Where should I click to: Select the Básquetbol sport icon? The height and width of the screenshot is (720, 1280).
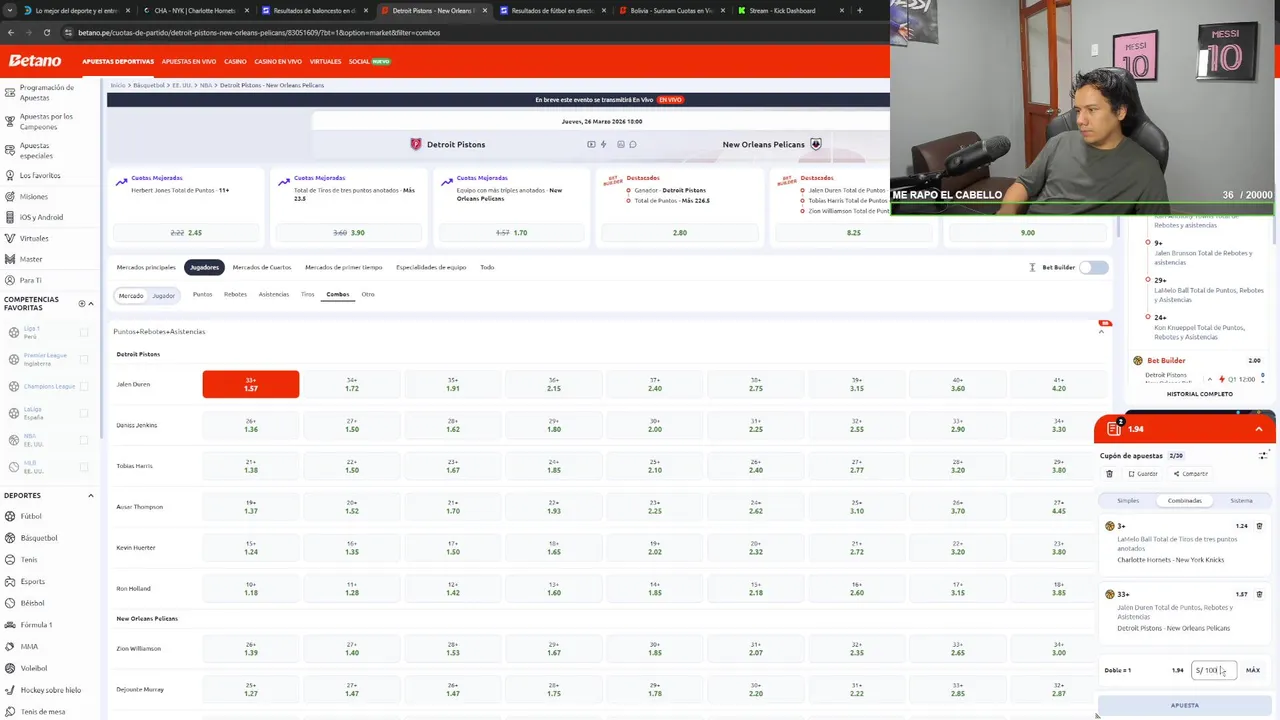click(x=9, y=538)
